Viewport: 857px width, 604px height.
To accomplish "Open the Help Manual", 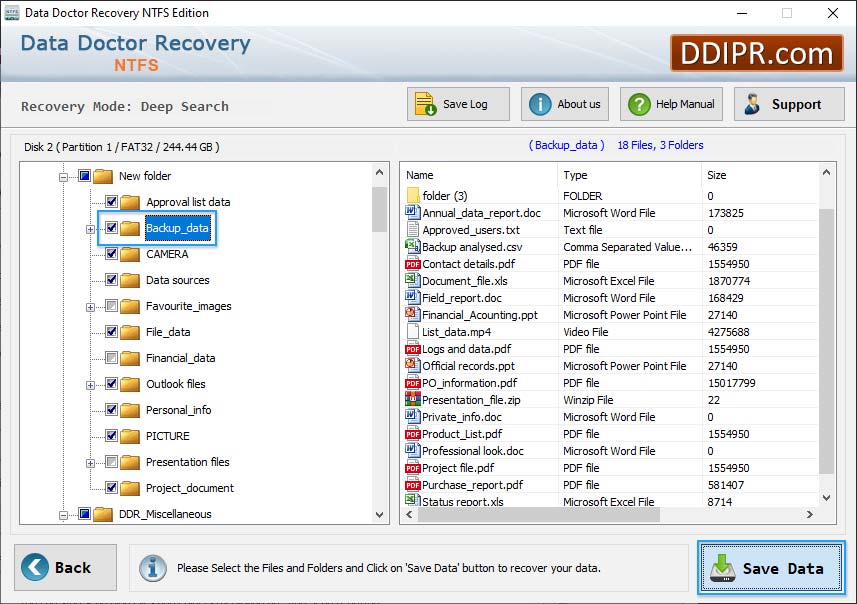I will click(671, 104).
